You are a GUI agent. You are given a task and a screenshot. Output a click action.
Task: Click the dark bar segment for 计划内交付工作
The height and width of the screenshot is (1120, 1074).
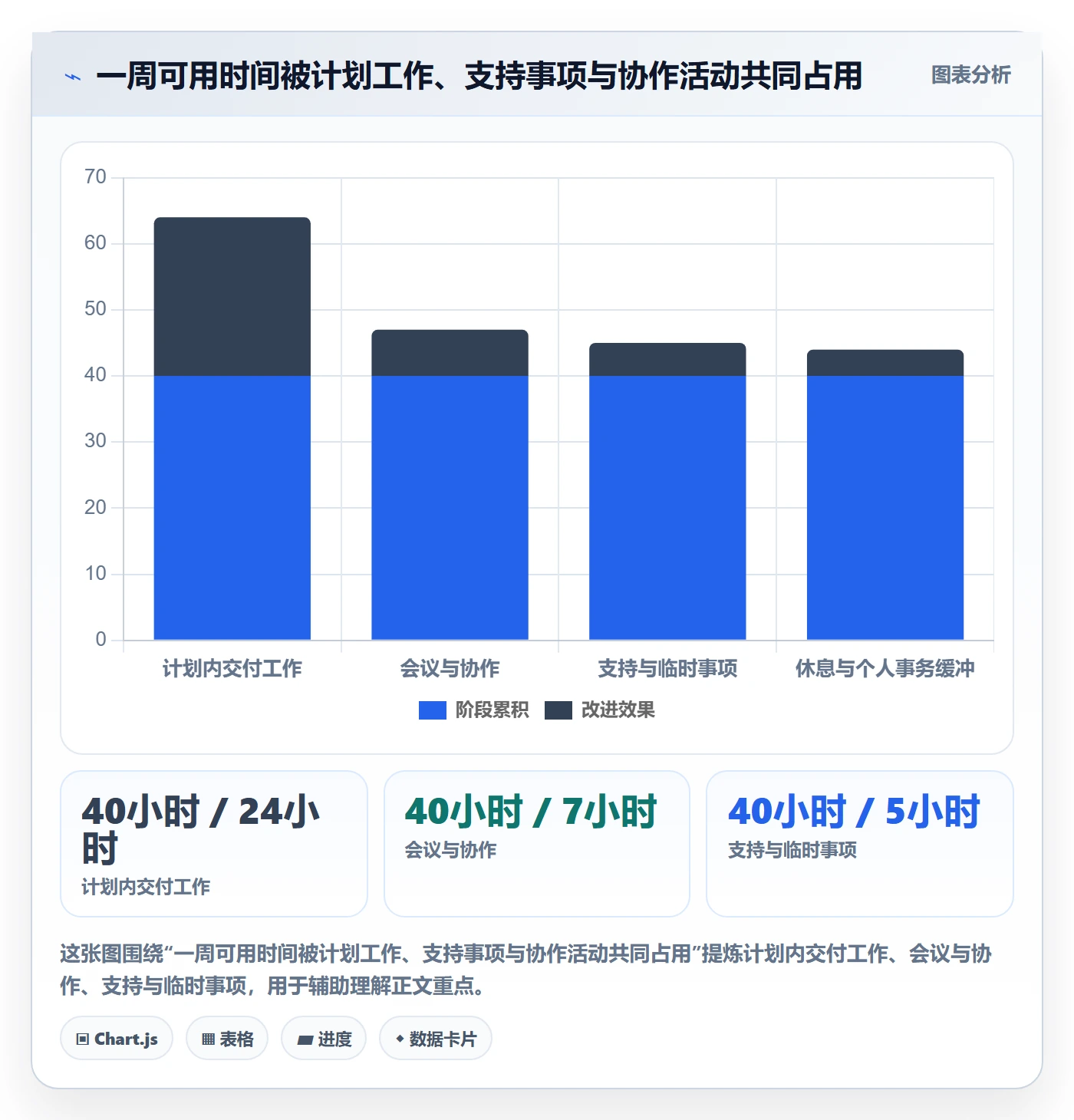click(x=232, y=297)
